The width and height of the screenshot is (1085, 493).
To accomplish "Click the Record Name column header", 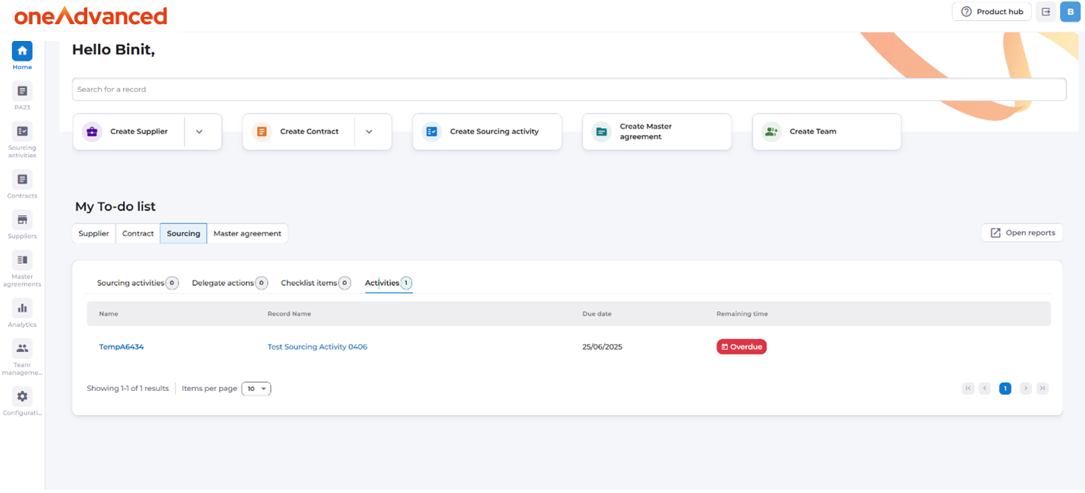I will tap(289, 314).
